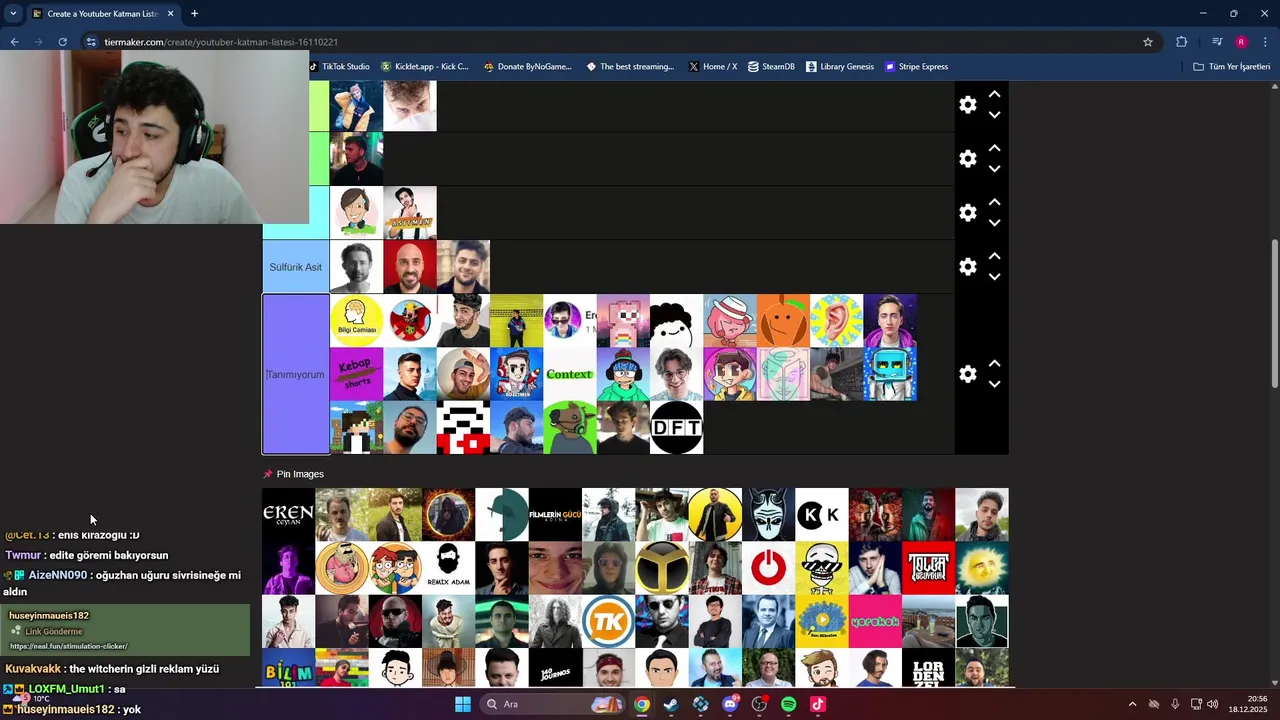The width and height of the screenshot is (1280, 720).
Task: Pick the red power button image
Action: (768, 568)
